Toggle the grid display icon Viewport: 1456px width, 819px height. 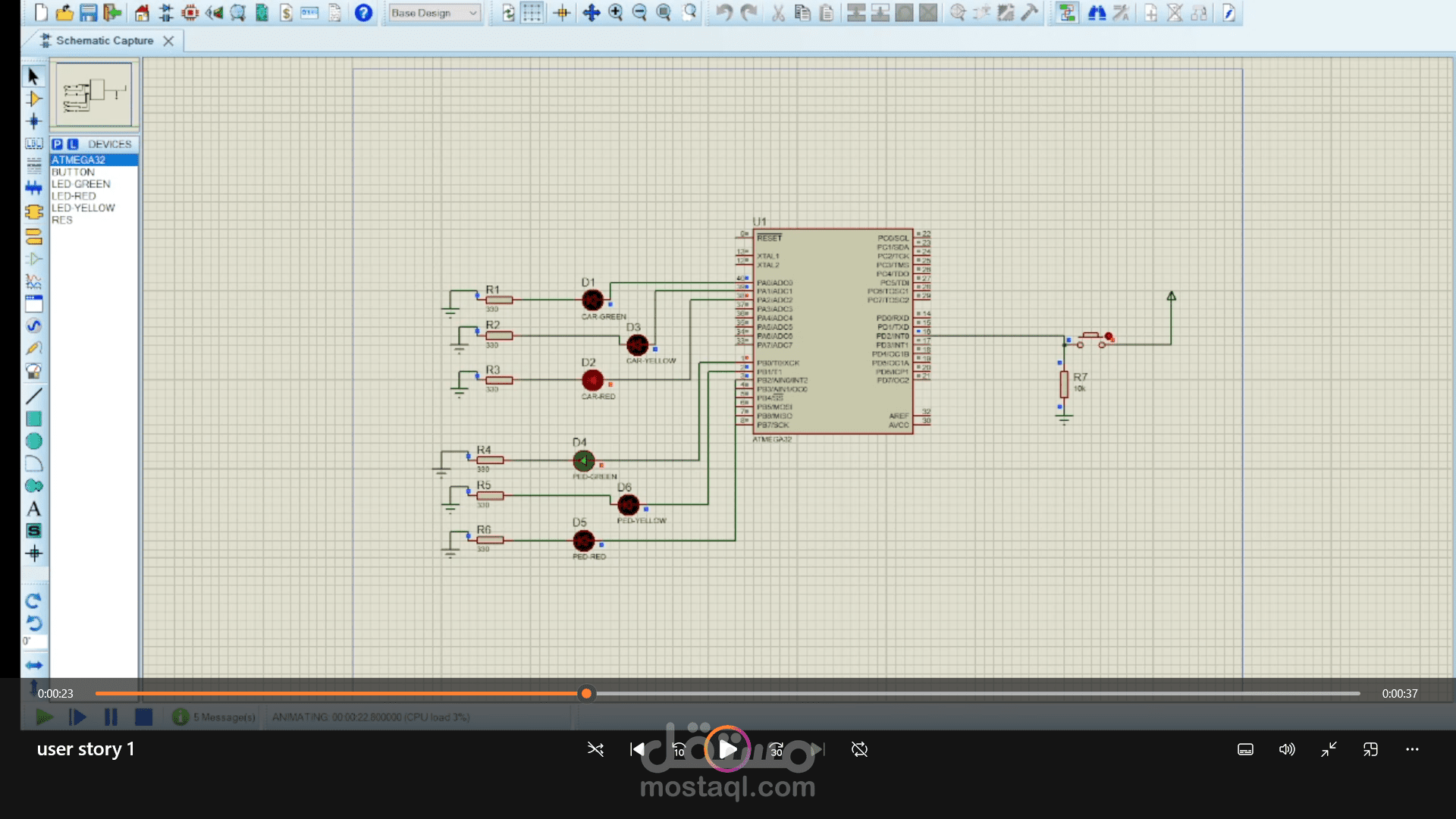[532, 13]
